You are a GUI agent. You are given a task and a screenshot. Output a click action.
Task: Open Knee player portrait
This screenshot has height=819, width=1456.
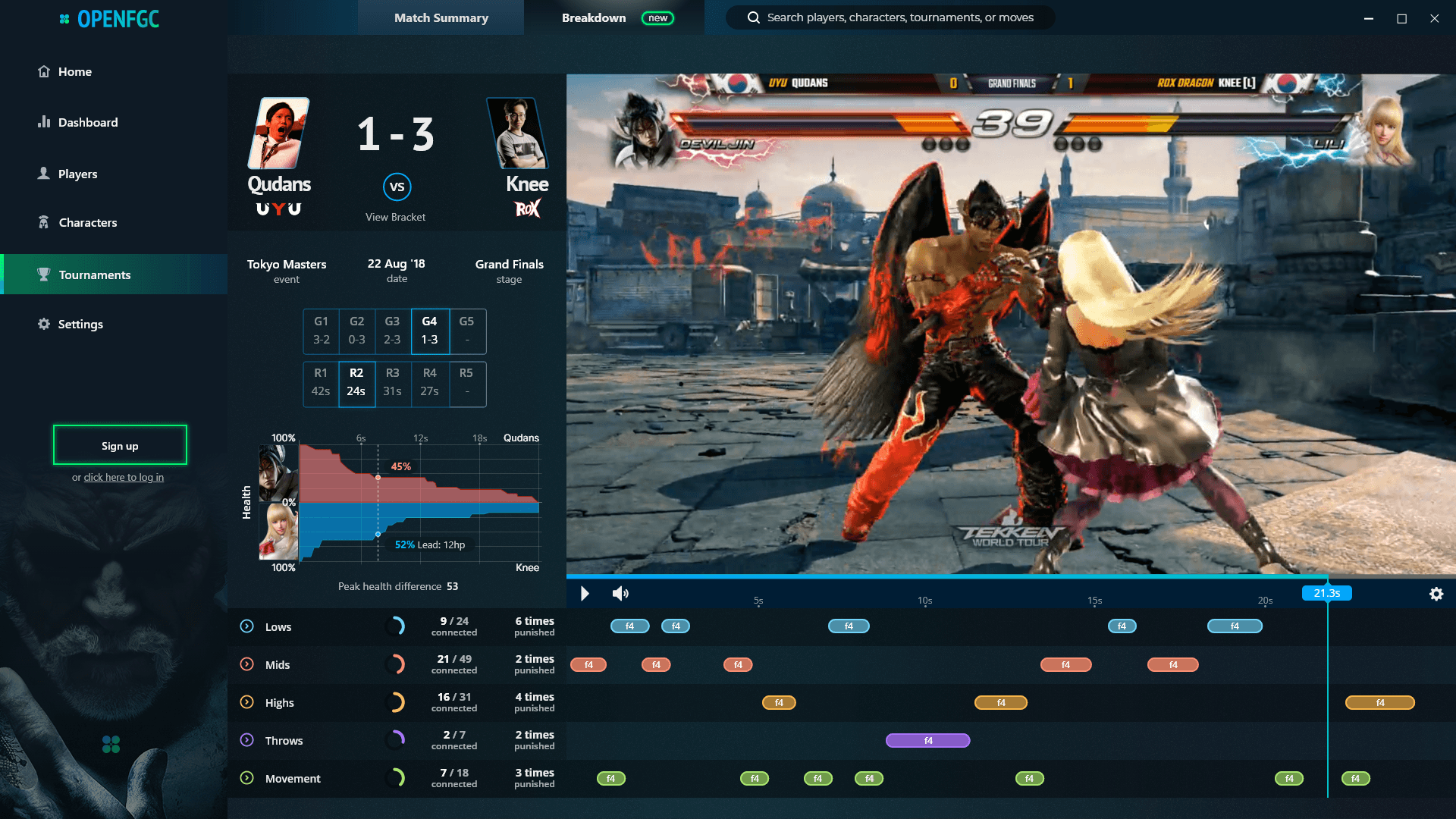pyautogui.click(x=518, y=133)
